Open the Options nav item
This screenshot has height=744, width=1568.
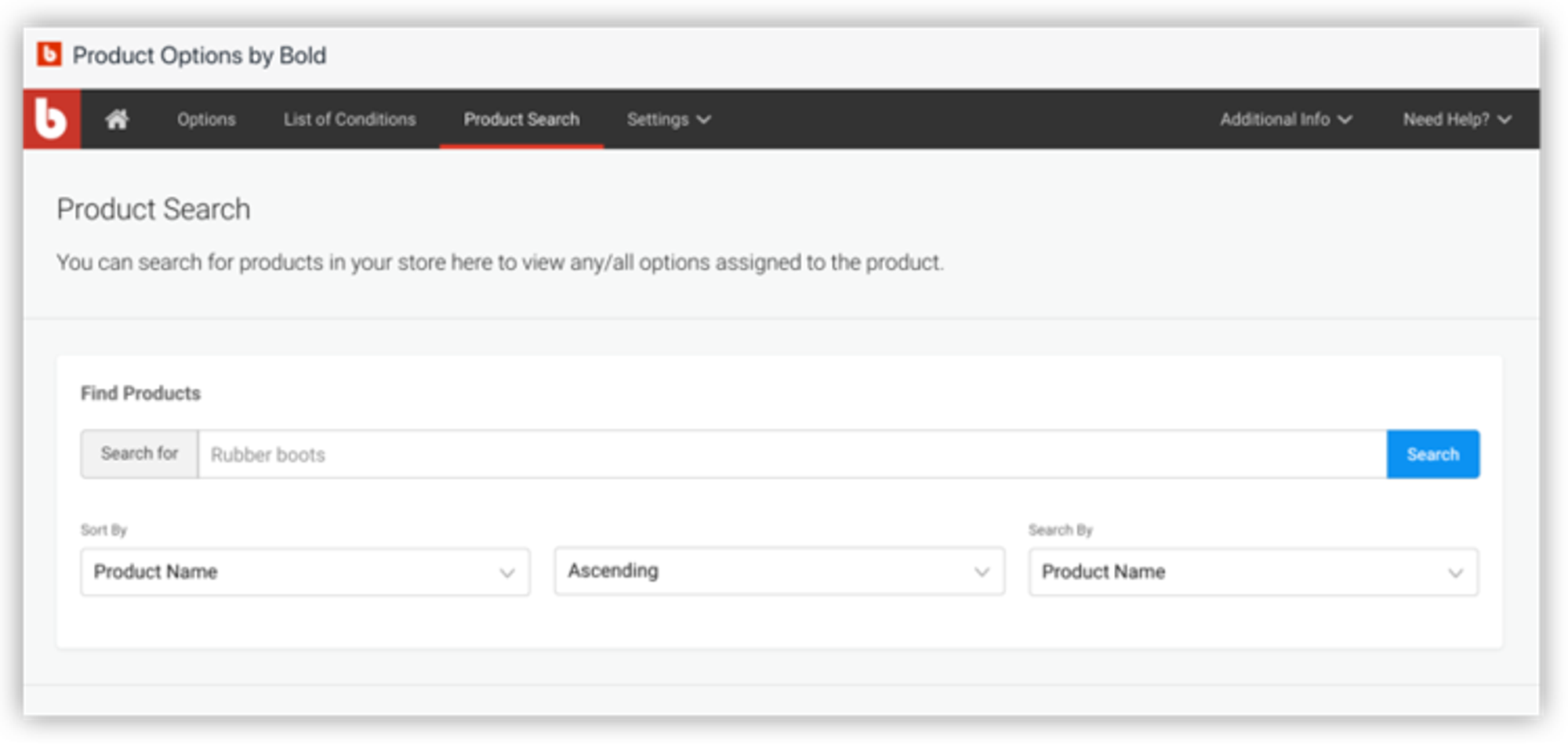pos(206,119)
